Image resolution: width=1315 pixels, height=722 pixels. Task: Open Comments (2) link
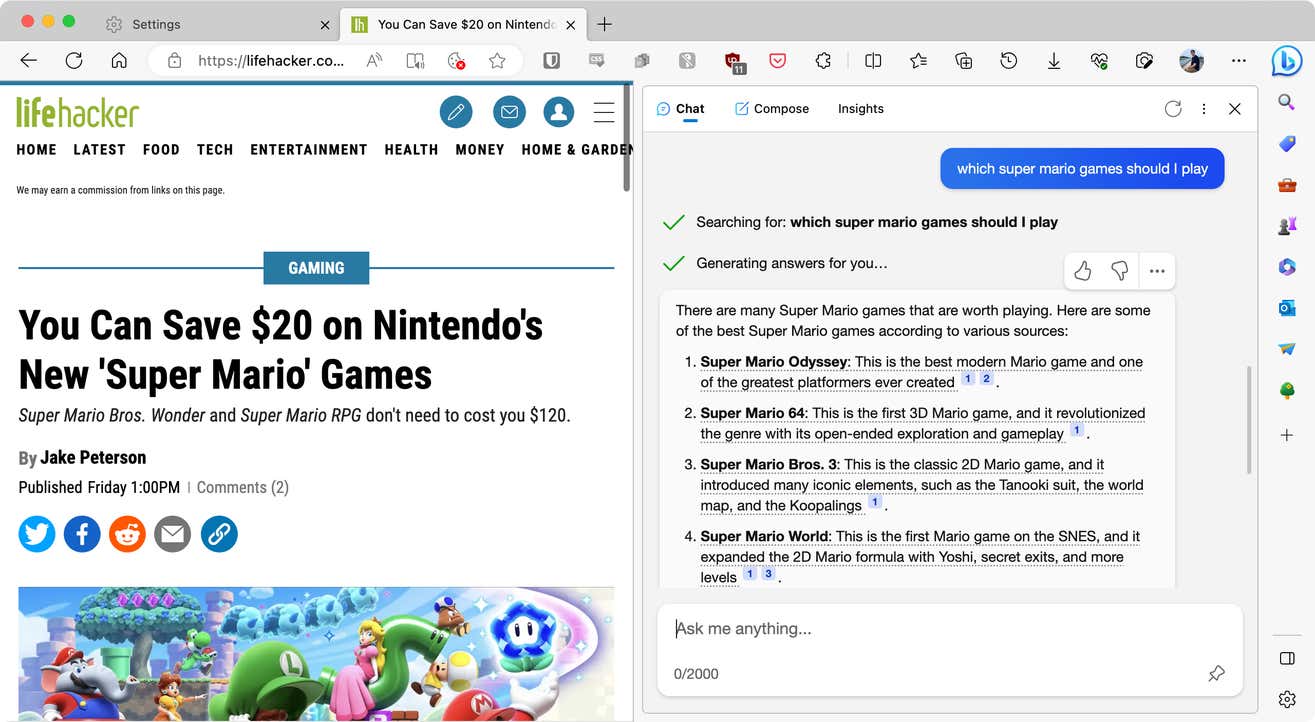point(243,488)
